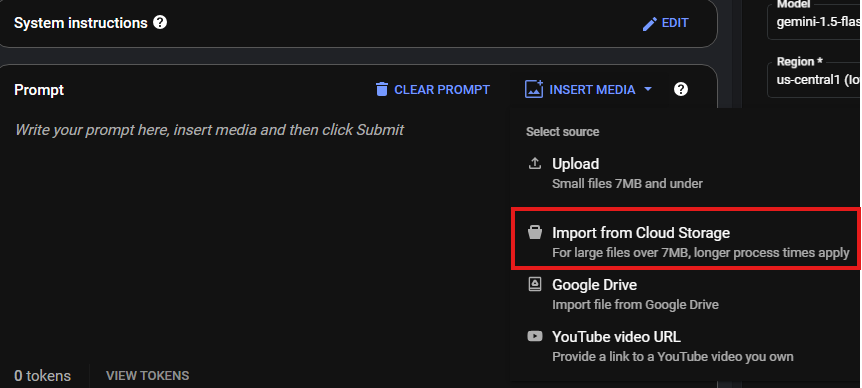Open the Region dropdown showing us-central1

click(x=814, y=80)
